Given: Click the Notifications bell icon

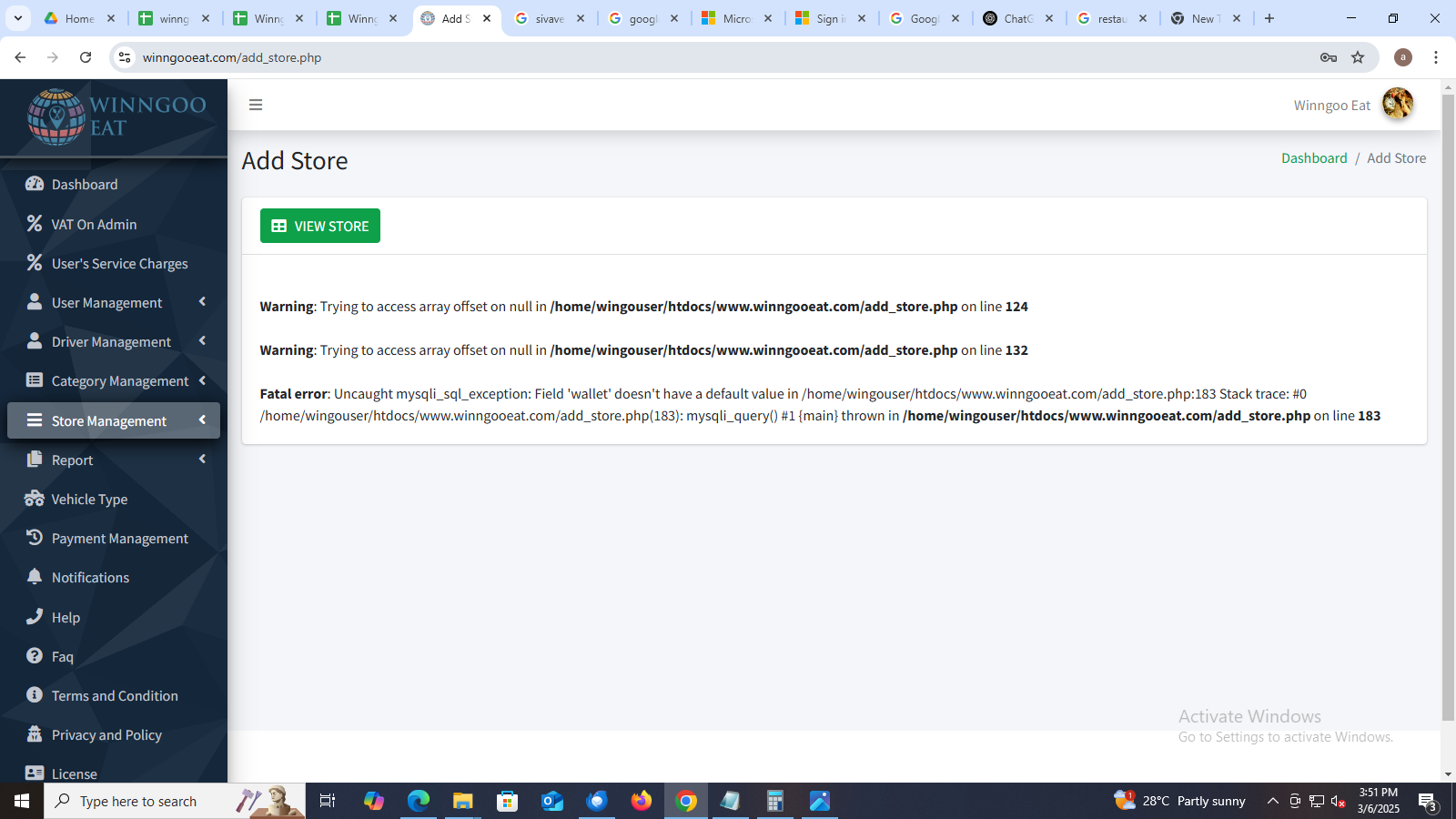Looking at the screenshot, I should [35, 577].
